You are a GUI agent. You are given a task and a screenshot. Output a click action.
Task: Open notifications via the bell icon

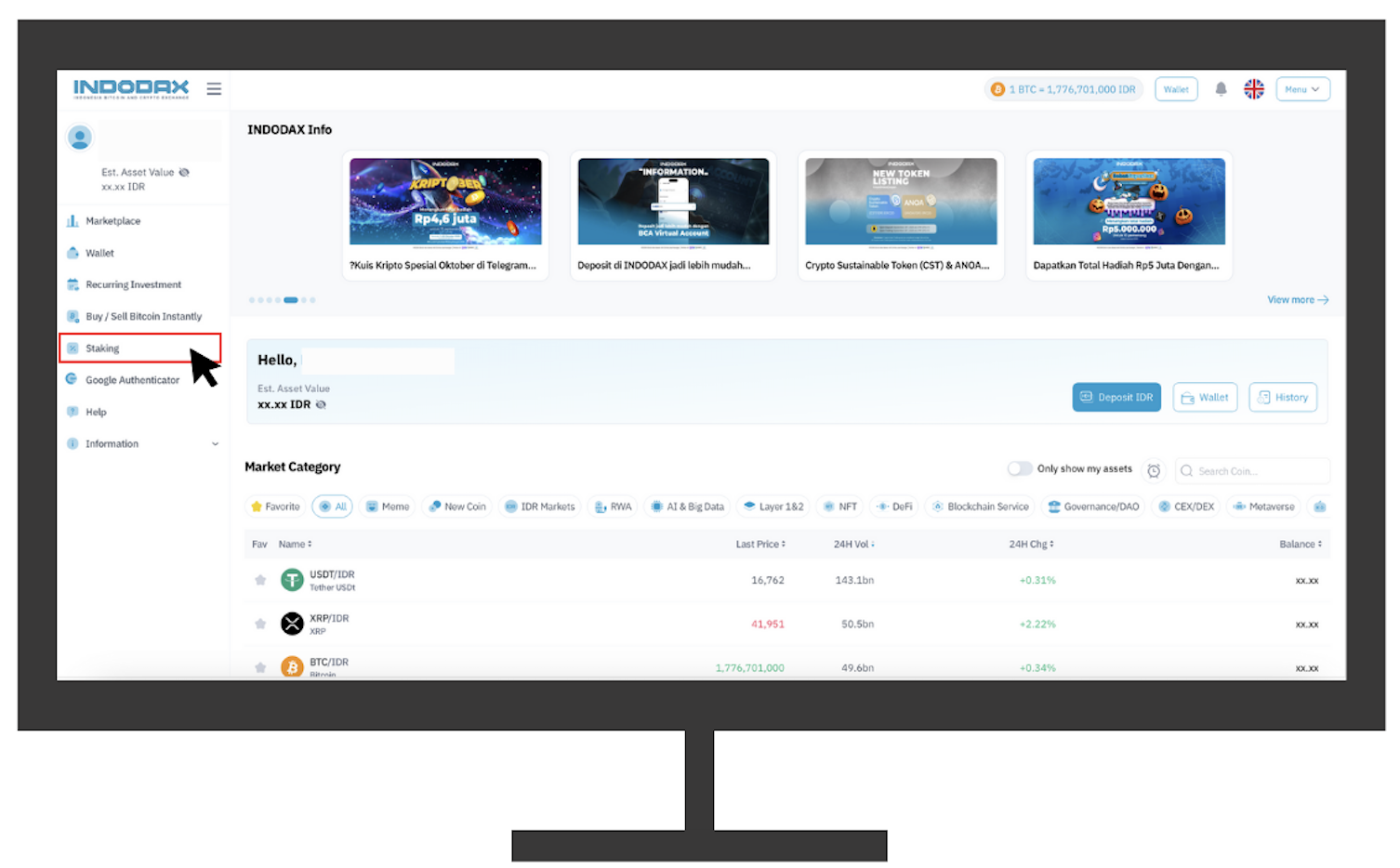pyautogui.click(x=1221, y=89)
